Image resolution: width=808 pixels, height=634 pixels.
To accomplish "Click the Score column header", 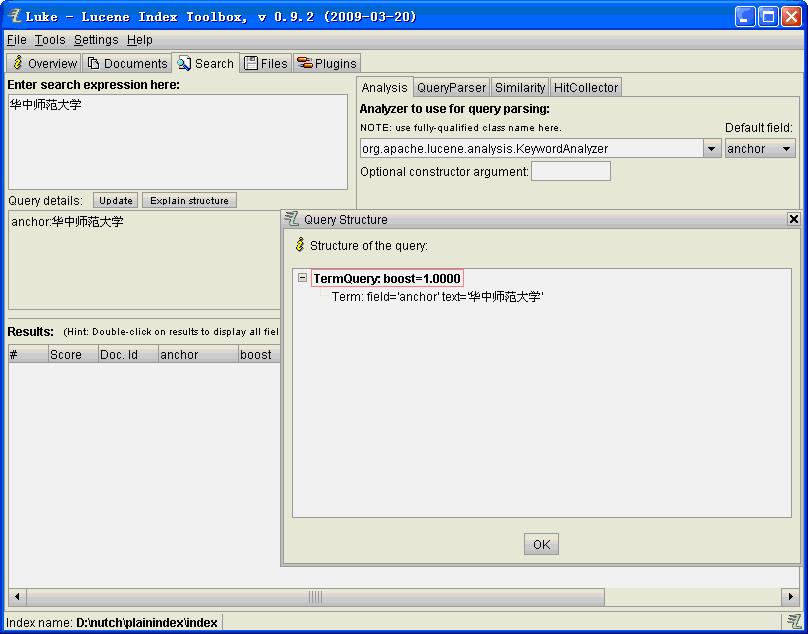I will tap(73, 355).
